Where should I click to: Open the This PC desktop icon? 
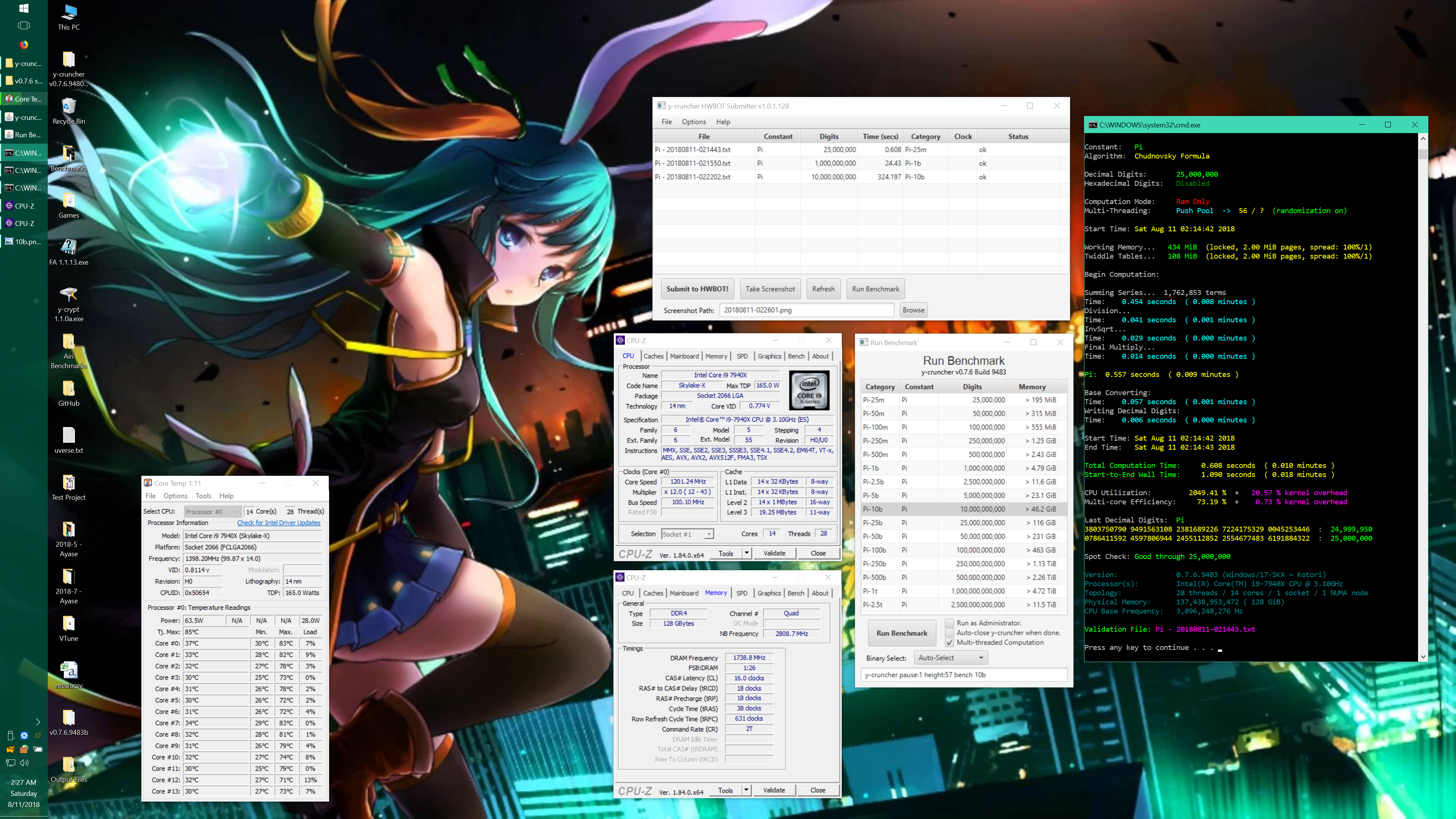pos(69,17)
